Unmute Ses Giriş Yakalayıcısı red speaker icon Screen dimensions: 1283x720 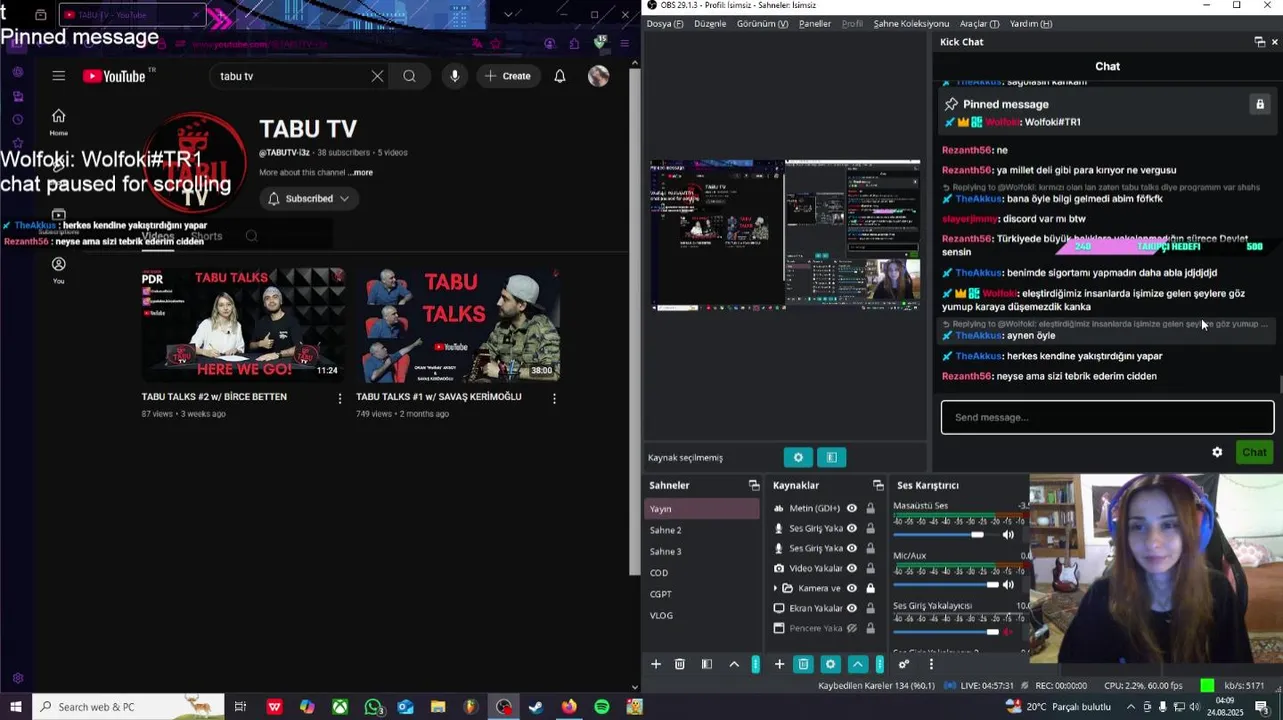click(1008, 632)
